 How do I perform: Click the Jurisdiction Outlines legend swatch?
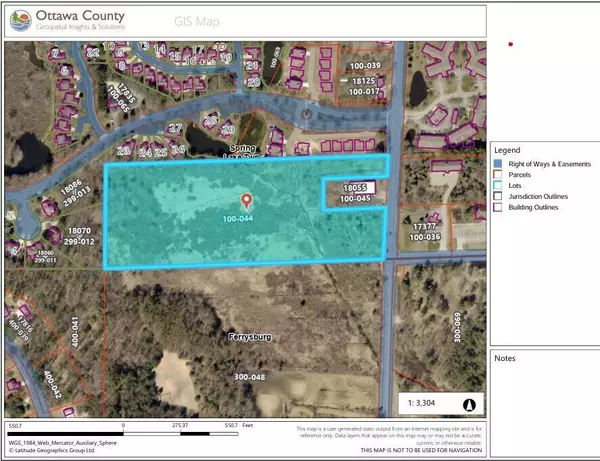[498, 196]
